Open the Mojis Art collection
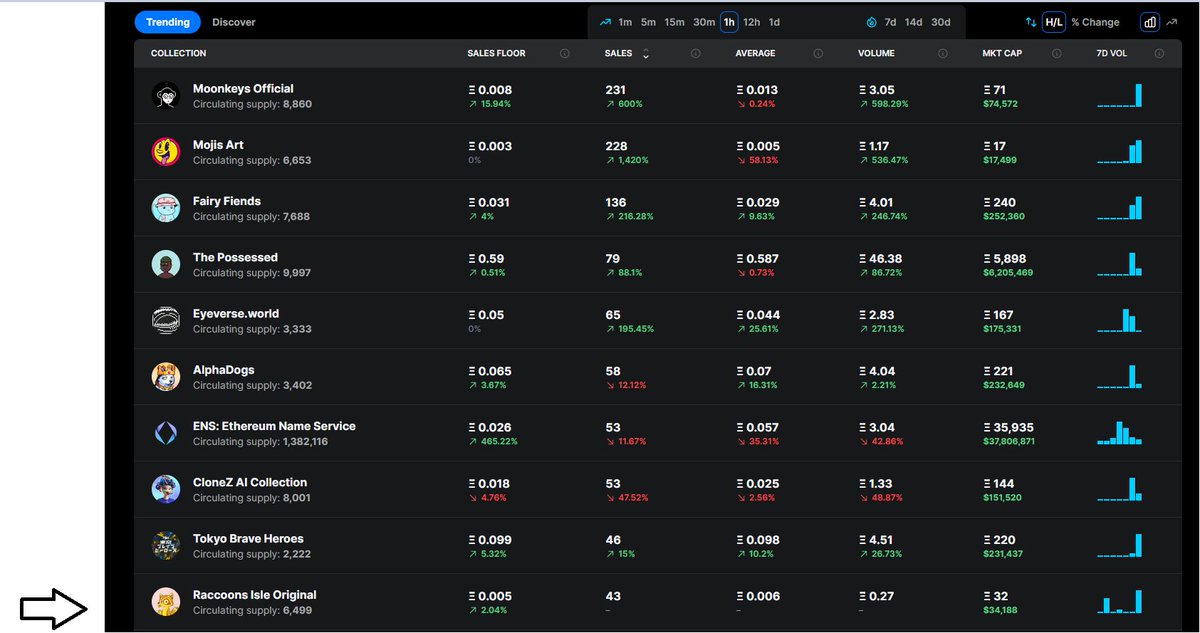The width and height of the screenshot is (1200, 633). 218,145
